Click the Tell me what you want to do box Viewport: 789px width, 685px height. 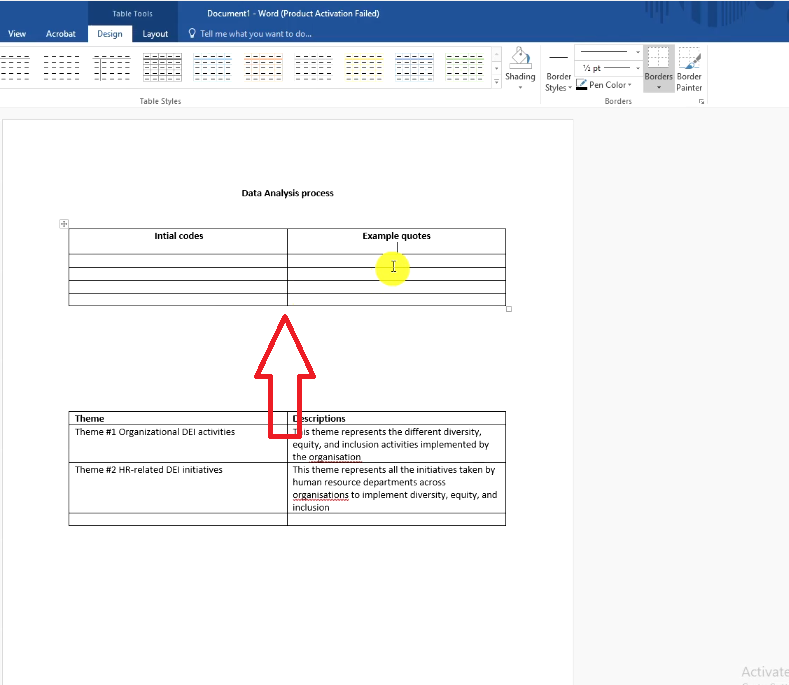(256, 34)
